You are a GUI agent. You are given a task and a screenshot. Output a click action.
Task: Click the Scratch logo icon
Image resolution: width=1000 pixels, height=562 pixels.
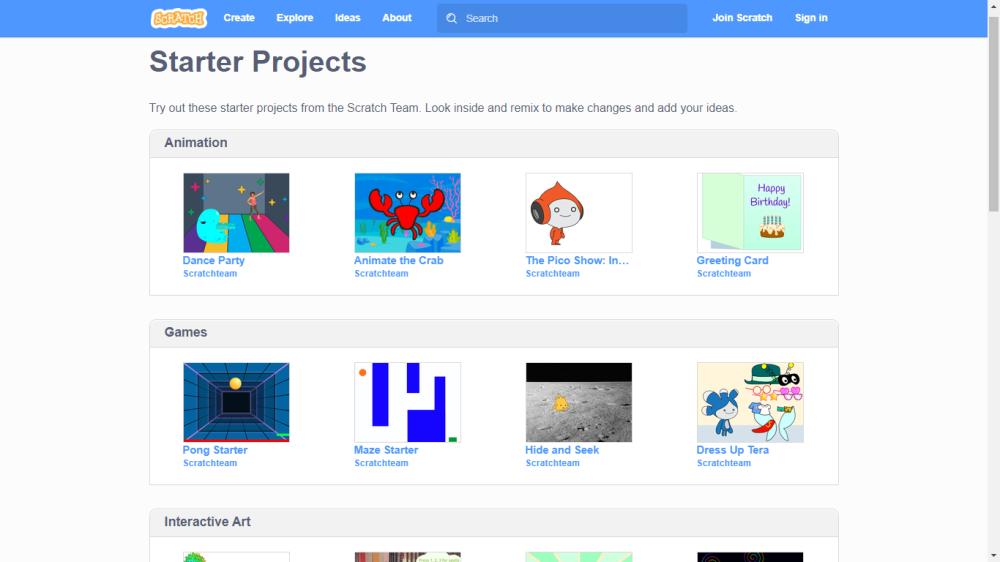[179, 18]
